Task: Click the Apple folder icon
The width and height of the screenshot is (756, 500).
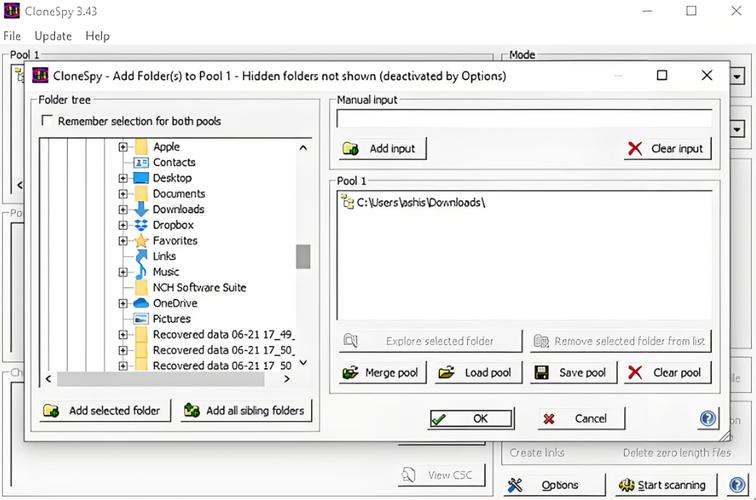Action: point(141,147)
